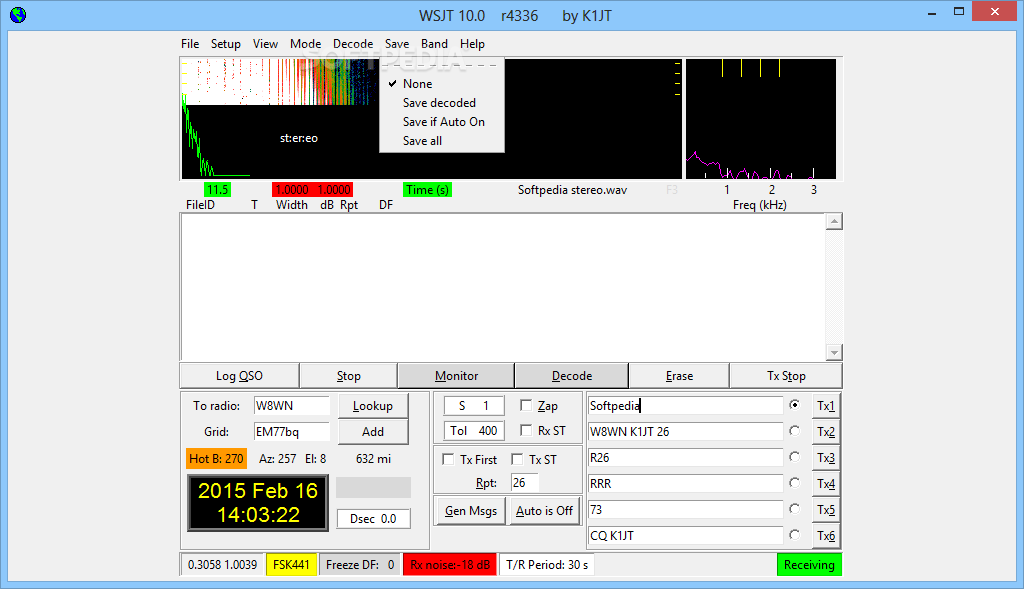Click the Hot B: 270 orange label

point(216,458)
